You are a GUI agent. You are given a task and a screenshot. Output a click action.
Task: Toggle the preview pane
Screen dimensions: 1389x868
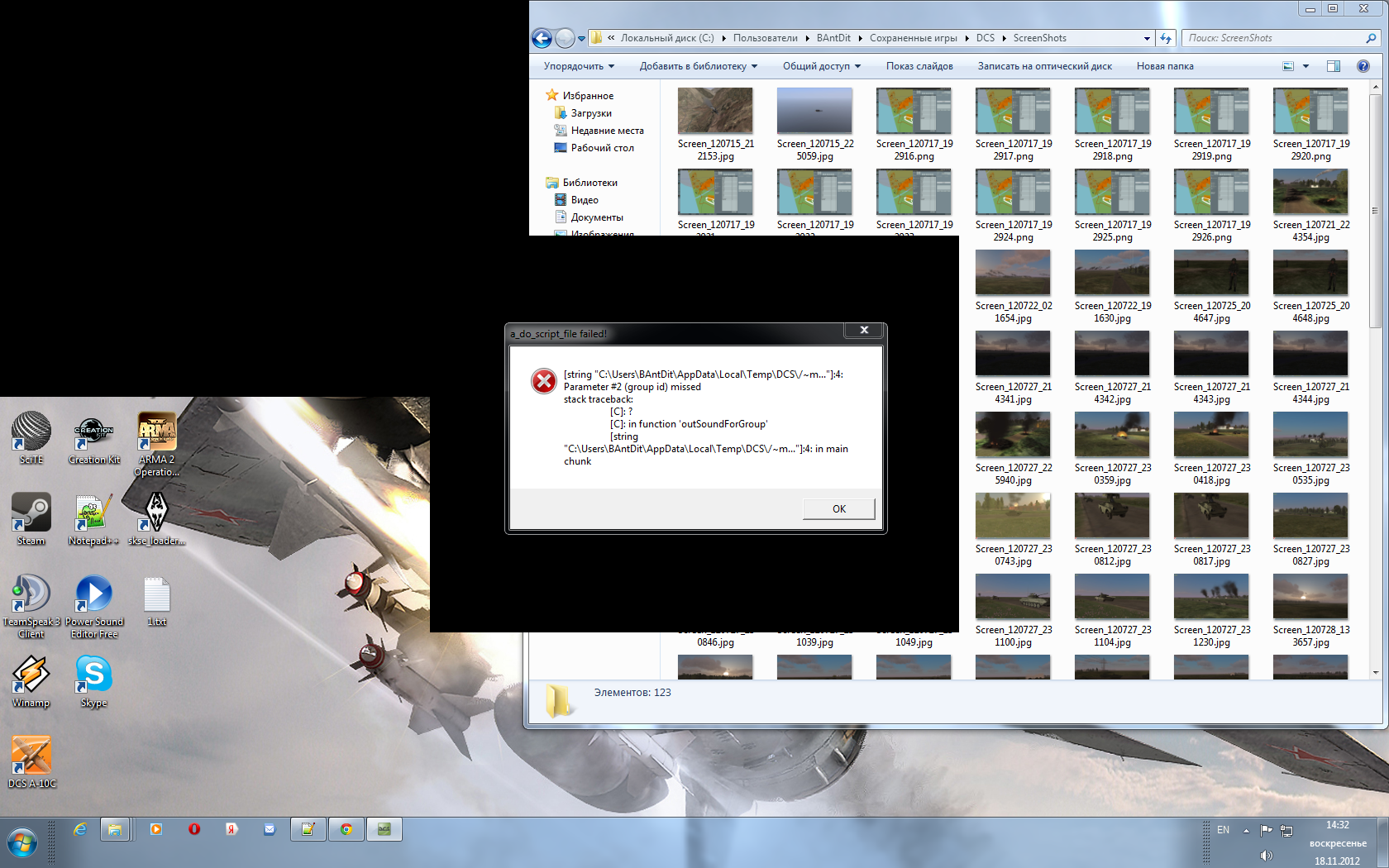tap(1334, 66)
